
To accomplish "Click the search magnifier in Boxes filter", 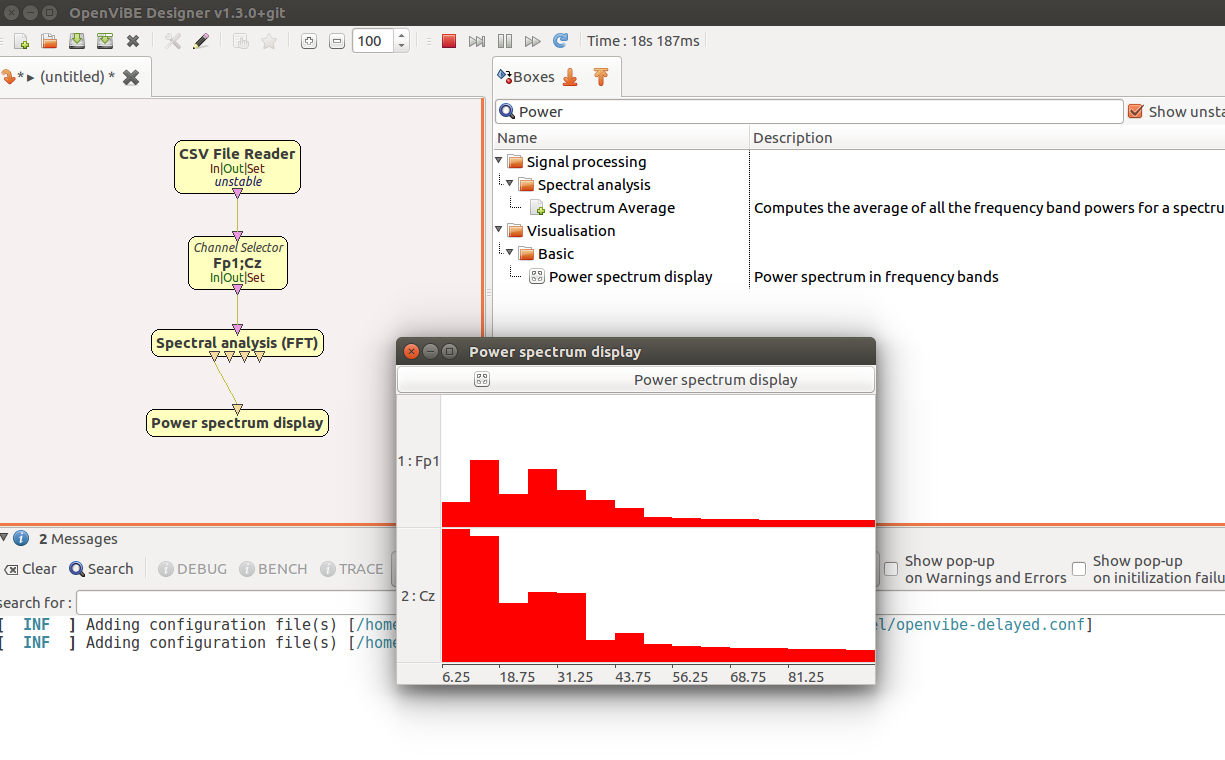I will [507, 112].
